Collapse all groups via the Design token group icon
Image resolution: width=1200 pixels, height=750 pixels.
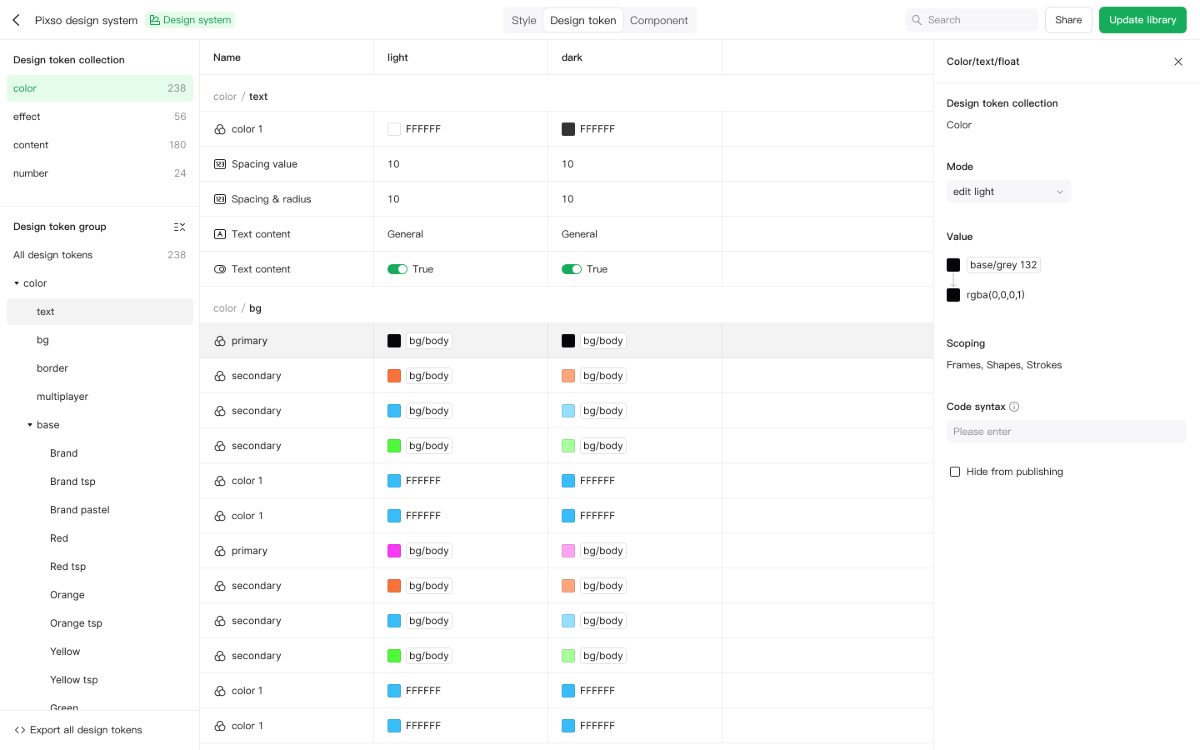pyautogui.click(x=179, y=227)
